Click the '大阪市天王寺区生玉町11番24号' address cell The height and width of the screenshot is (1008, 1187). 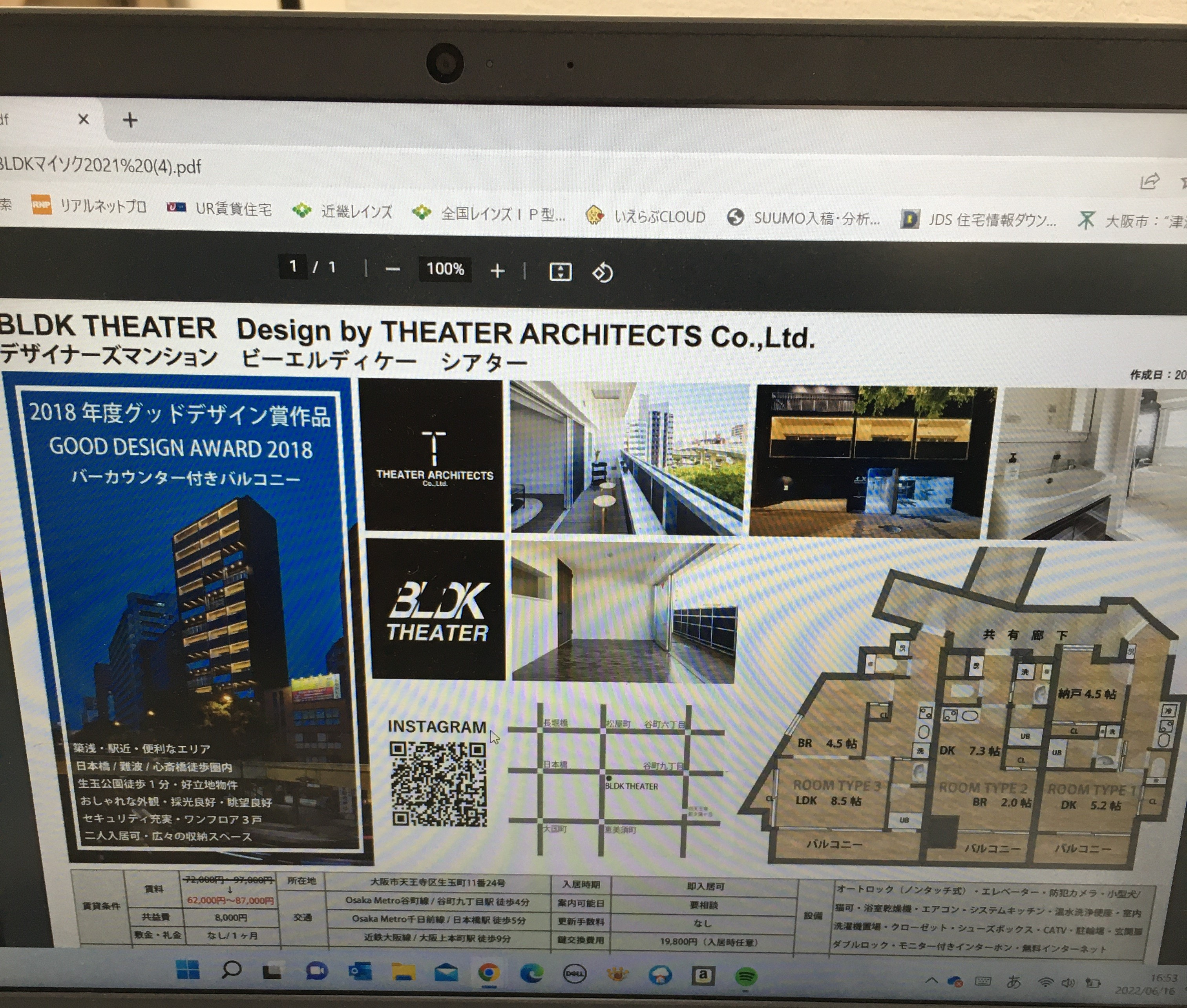click(438, 883)
